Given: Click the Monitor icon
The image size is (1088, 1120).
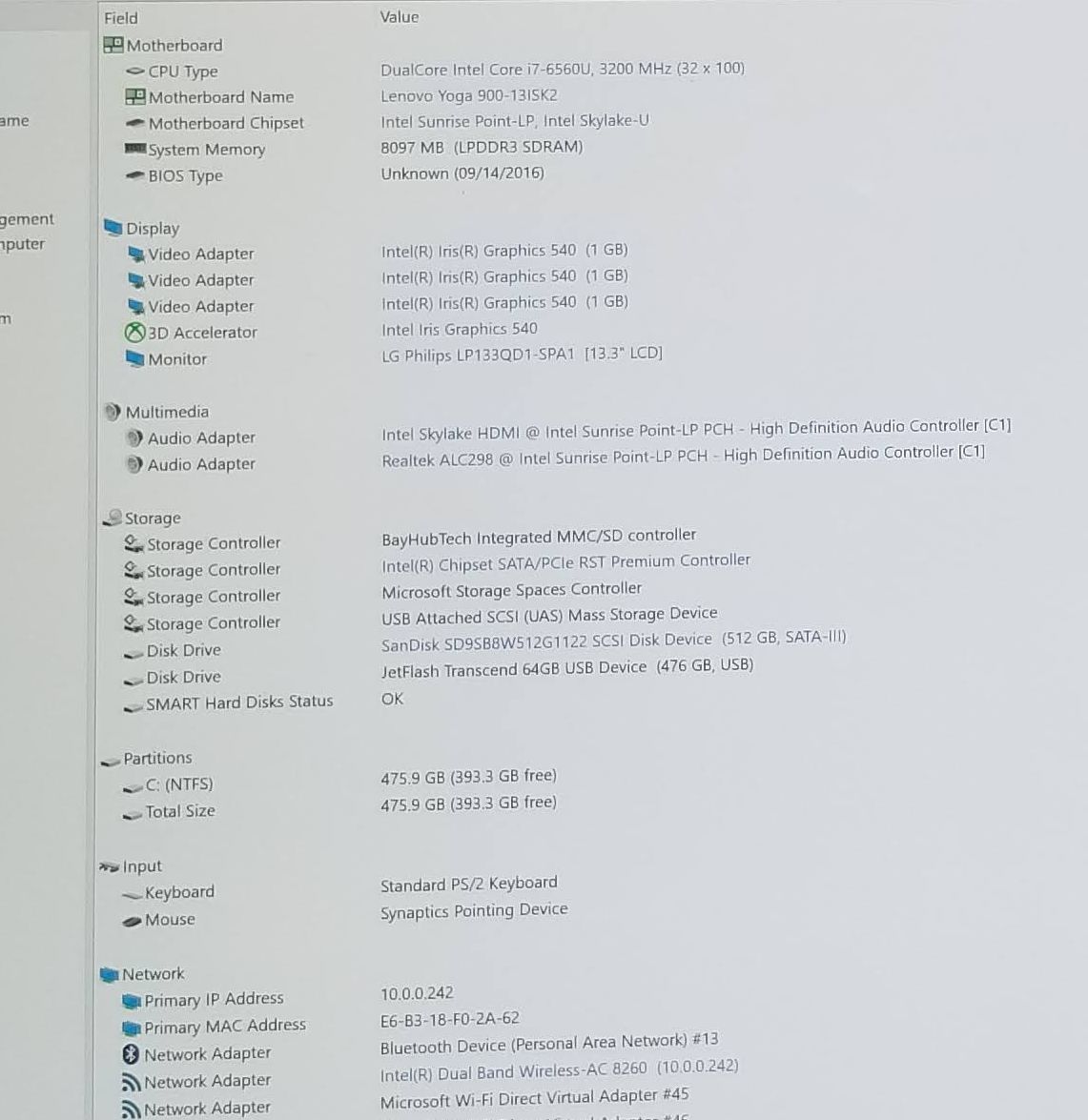Looking at the screenshot, I should [x=135, y=358].
